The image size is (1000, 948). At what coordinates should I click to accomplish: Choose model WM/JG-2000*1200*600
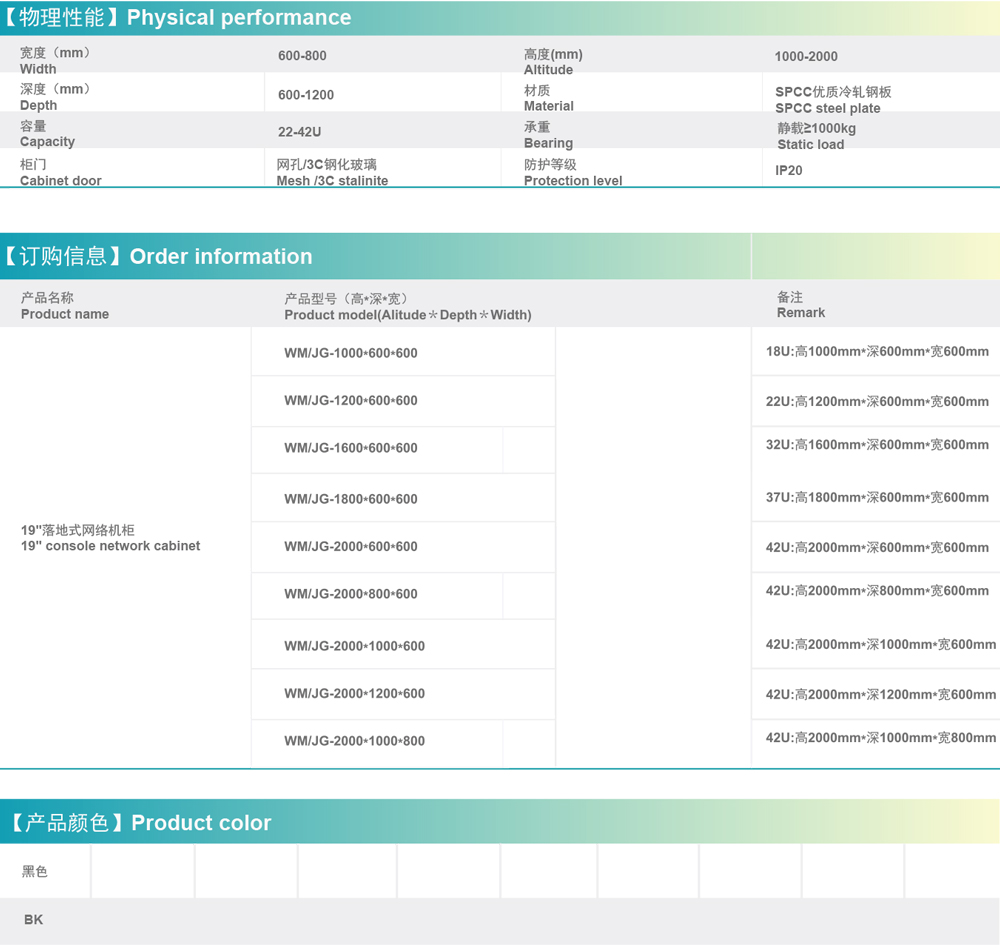click(x=354, y=694)
